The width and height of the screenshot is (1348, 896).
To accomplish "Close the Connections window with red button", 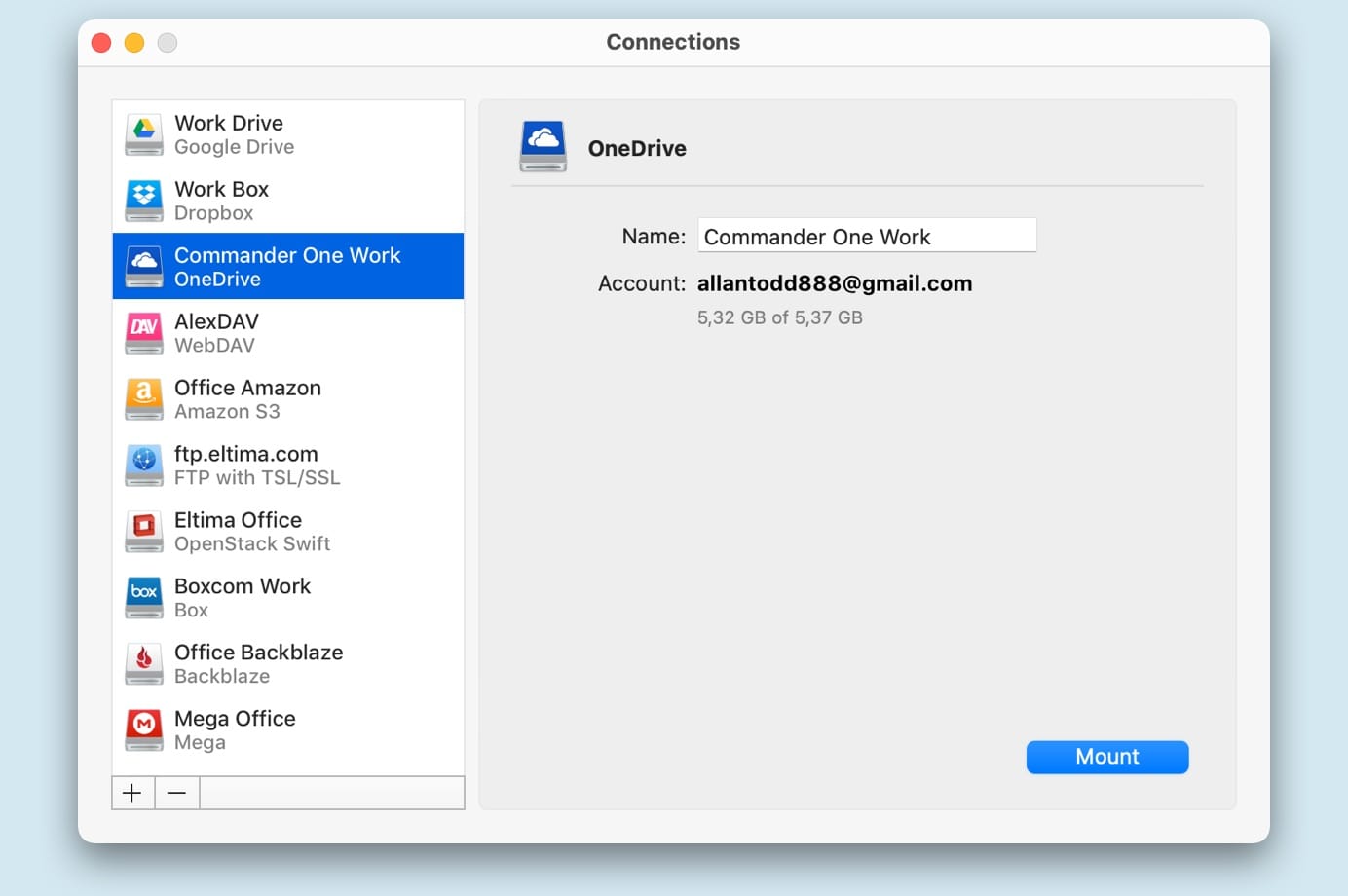I will coord(101,42).
